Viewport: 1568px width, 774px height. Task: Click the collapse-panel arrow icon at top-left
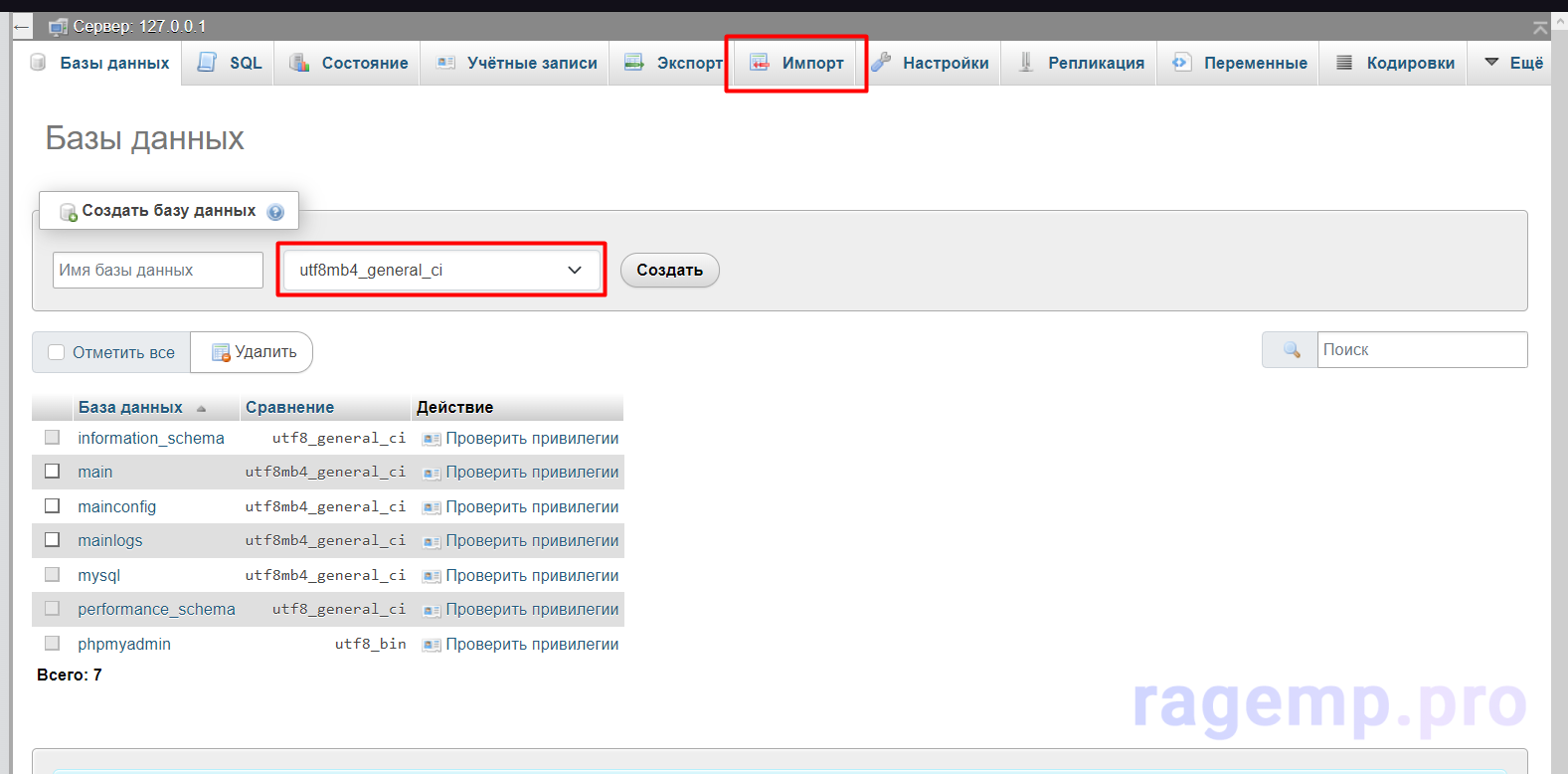(x=22, y=27)
